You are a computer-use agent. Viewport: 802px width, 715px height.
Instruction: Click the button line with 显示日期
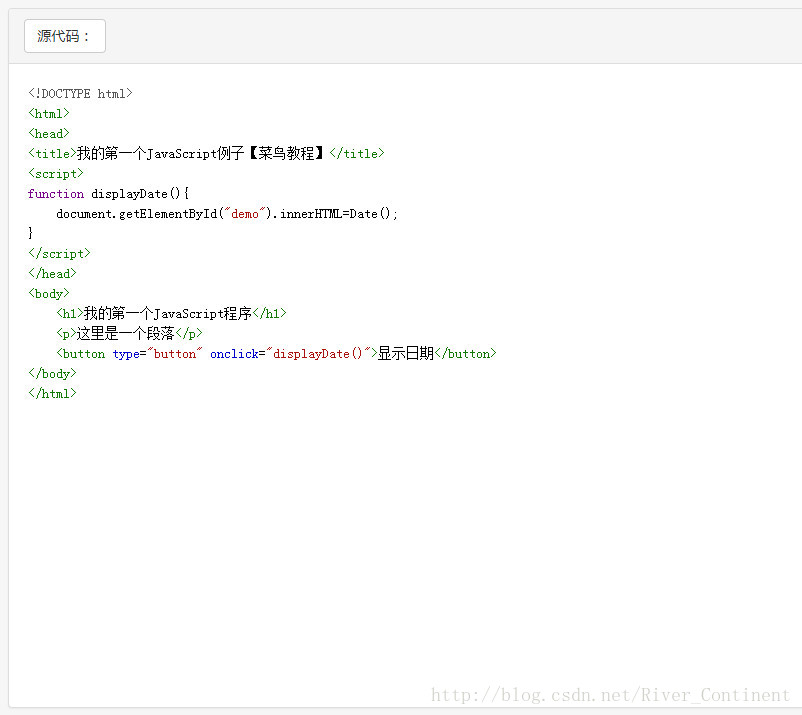pyautogui.click(x=276, y=353)
